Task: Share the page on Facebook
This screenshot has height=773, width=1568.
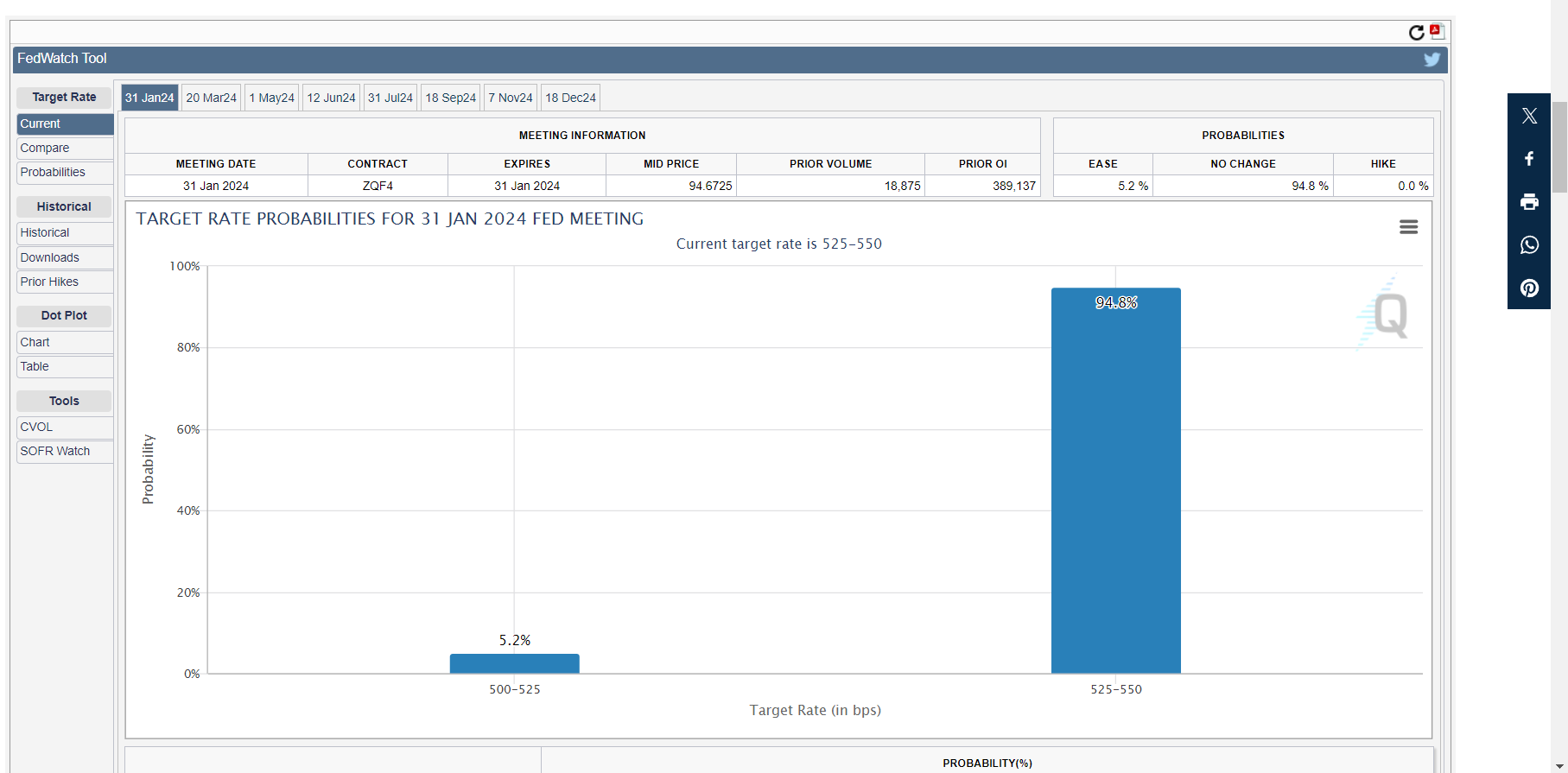Action: coord(1529,159)
